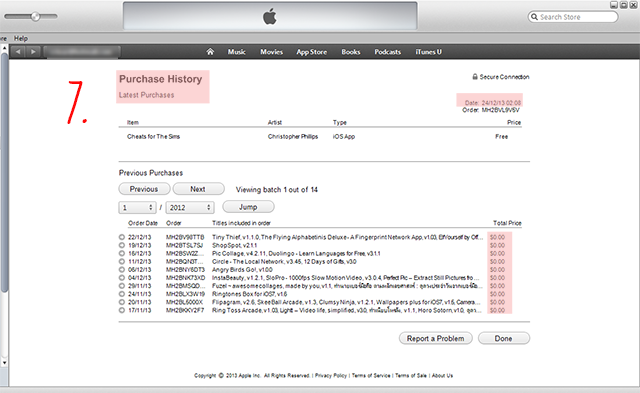
Task: Click order number MH2BV98TTB
Action: 185,237
